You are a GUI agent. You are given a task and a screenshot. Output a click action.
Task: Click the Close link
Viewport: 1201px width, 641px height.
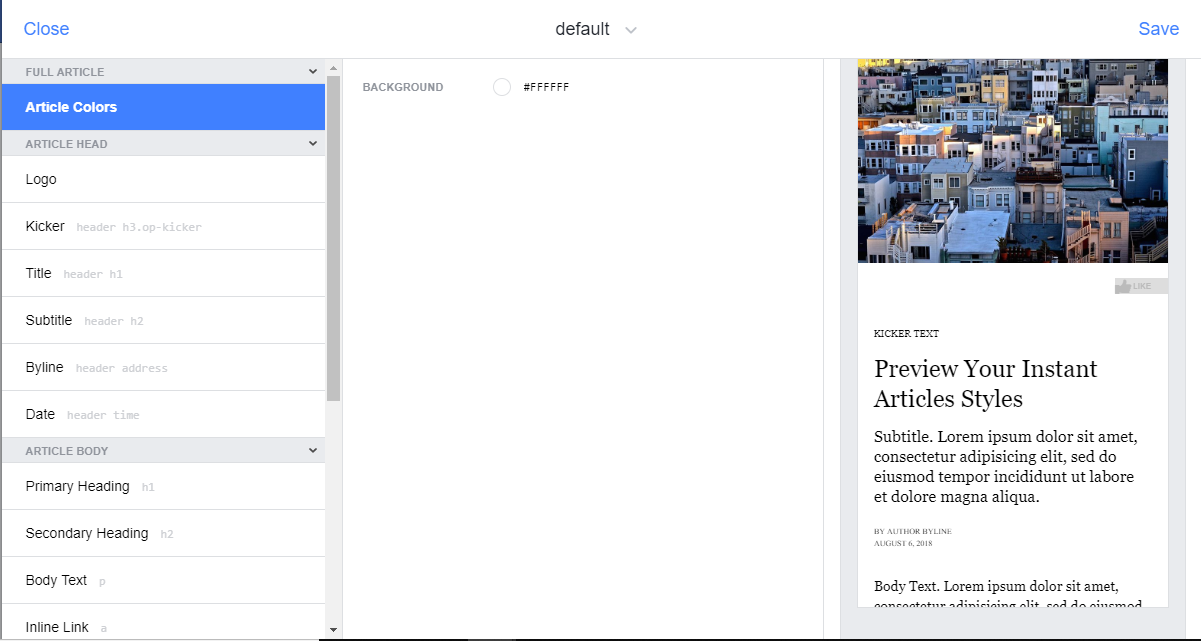pyautogui.click(x=46, y=29)
